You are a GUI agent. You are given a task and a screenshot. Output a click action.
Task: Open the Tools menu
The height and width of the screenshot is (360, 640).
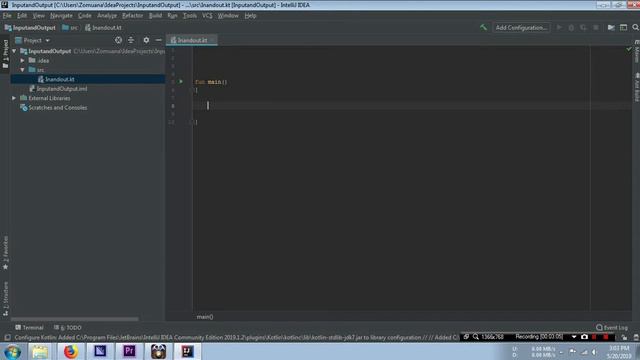click(190, 16)
